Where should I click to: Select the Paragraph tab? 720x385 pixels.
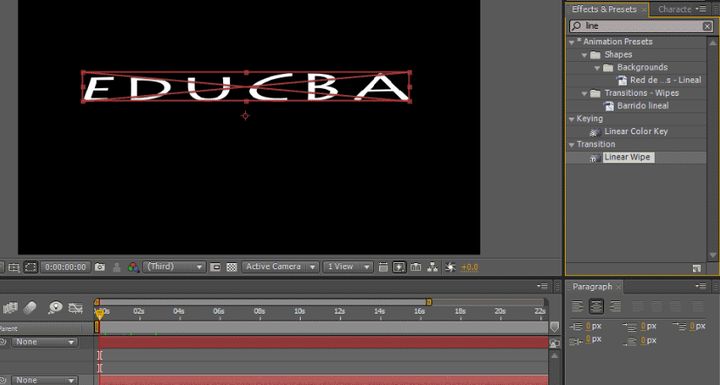592,287
